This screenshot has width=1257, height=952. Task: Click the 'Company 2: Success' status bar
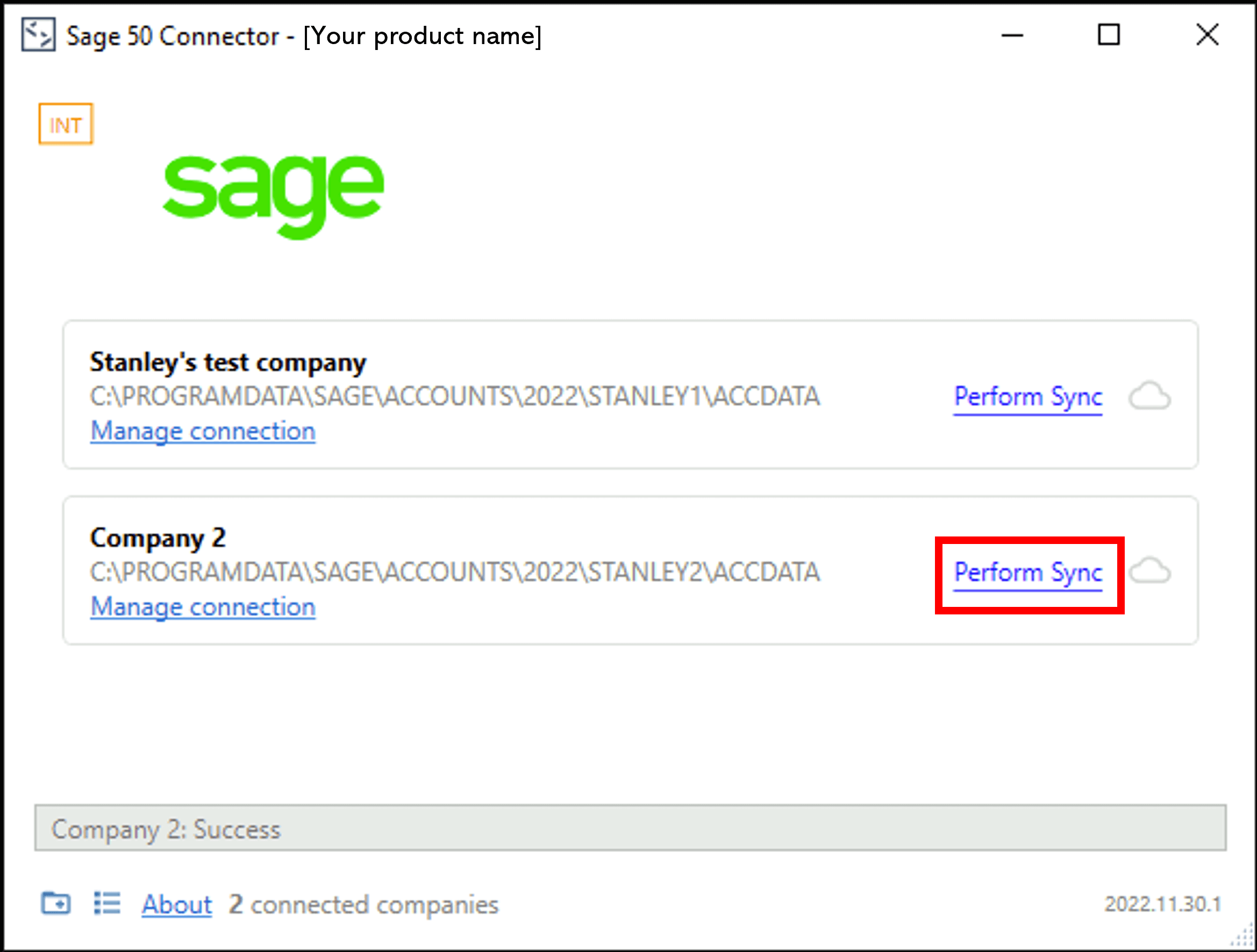[630, 828]
